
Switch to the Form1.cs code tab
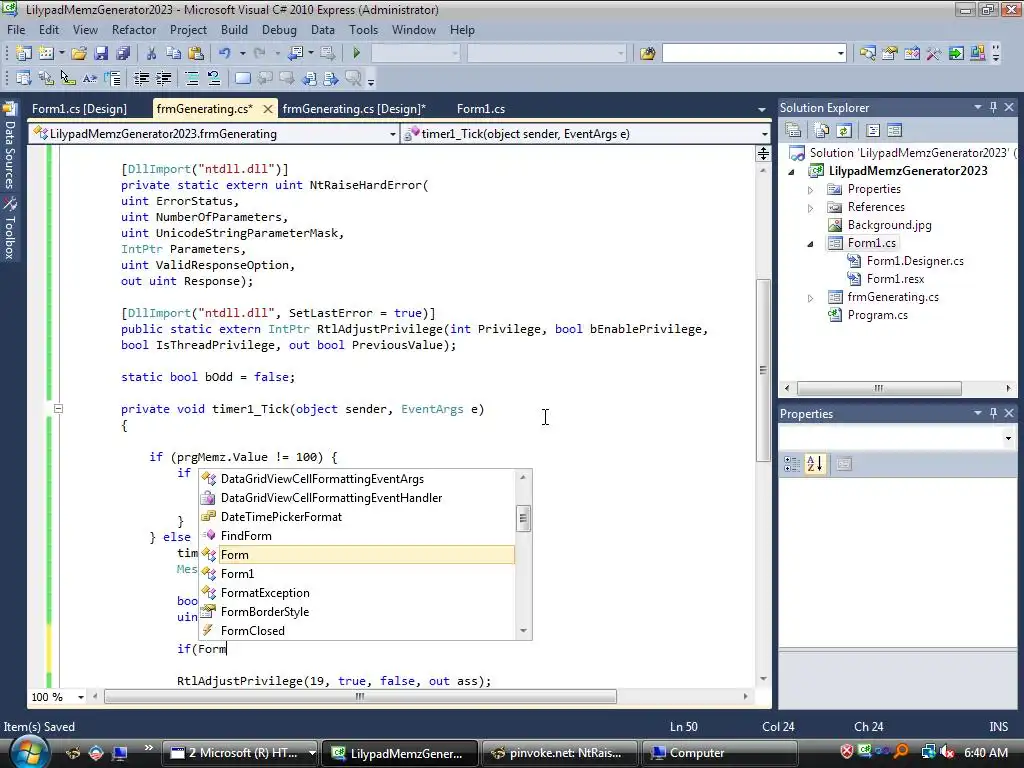pyautogui.click(x=481, y=109)
